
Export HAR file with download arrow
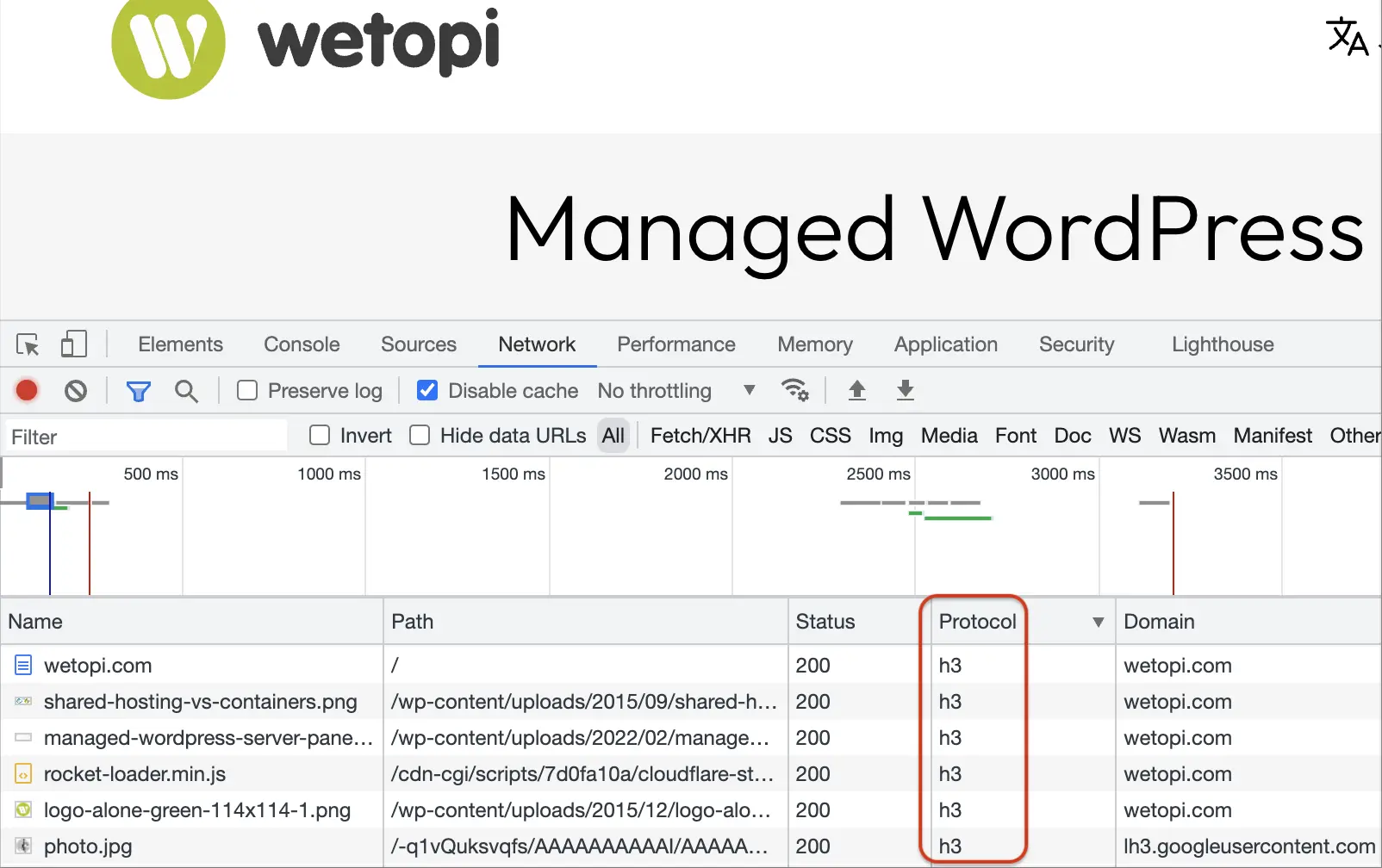click(906, 390)
